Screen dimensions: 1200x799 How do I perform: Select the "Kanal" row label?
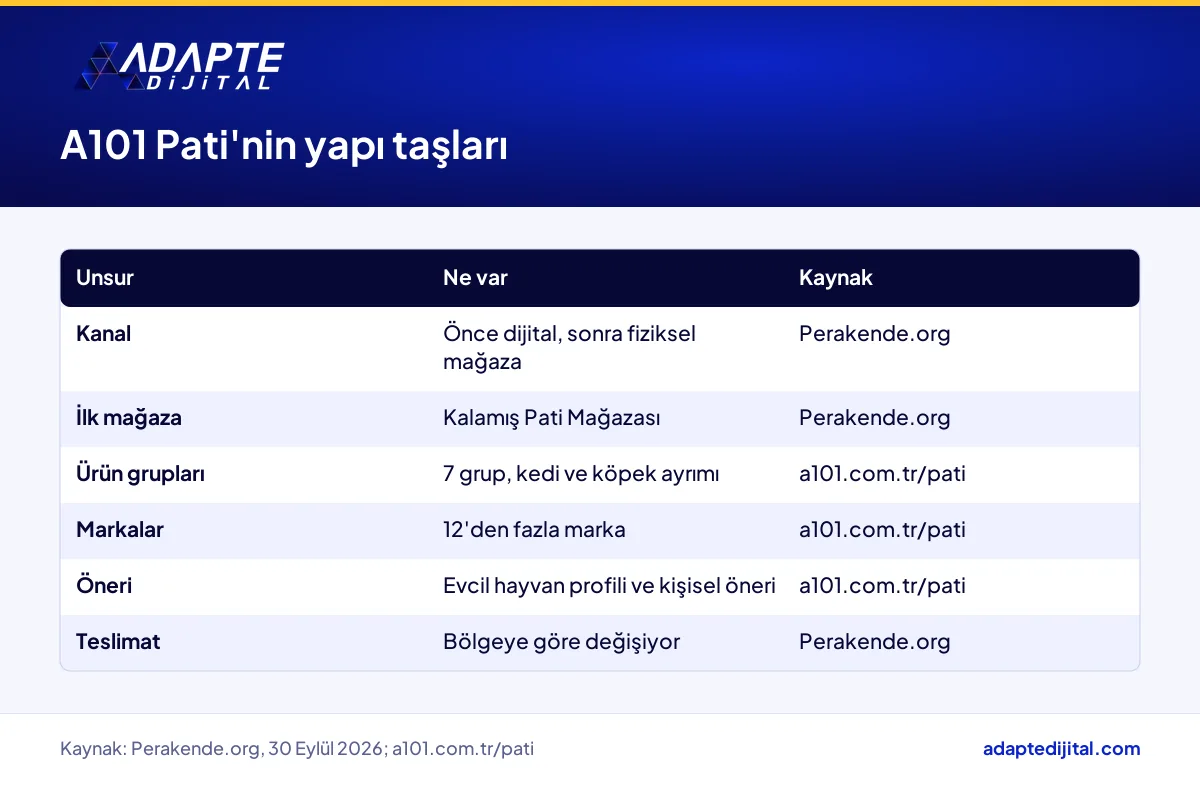(x=104, y=334)
